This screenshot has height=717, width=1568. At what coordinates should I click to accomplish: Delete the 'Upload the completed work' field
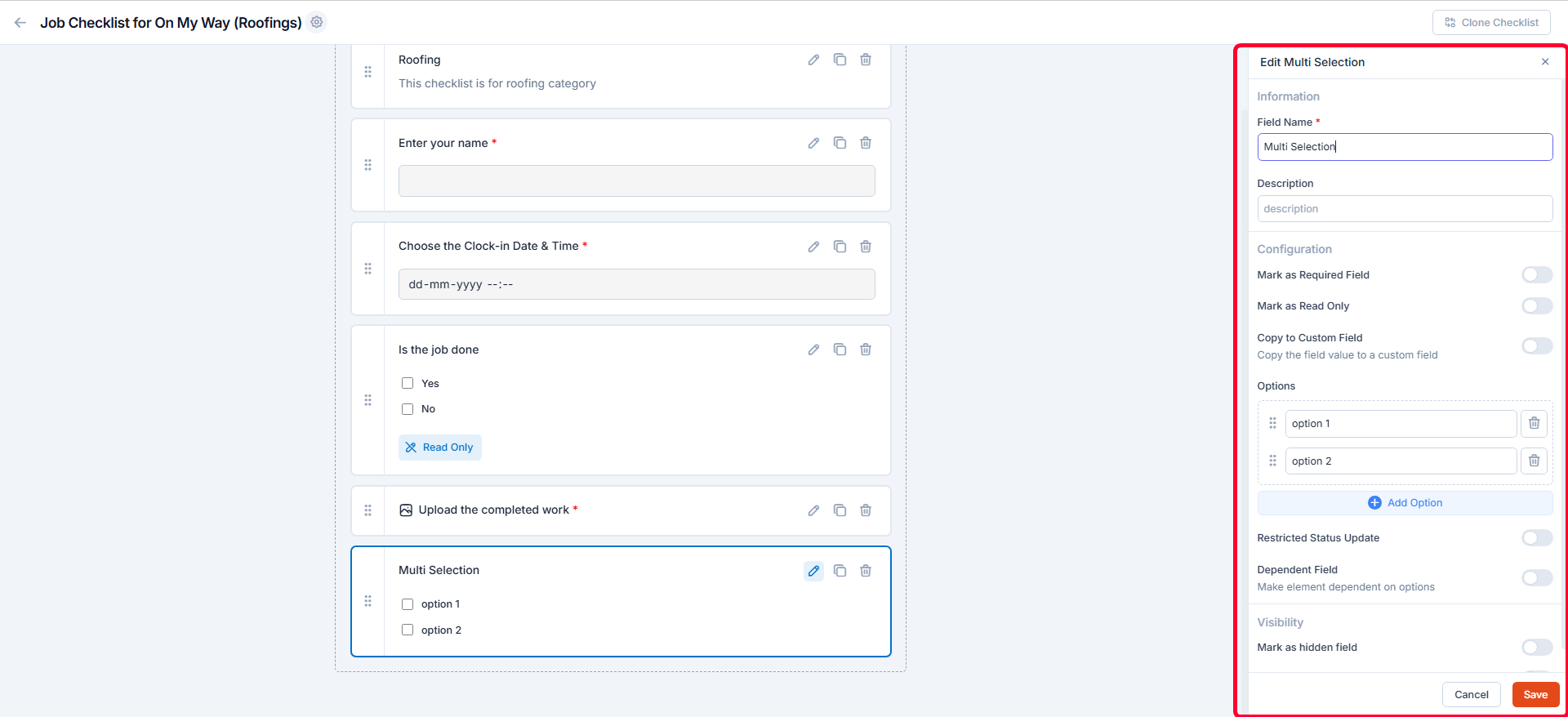(866, 510)
